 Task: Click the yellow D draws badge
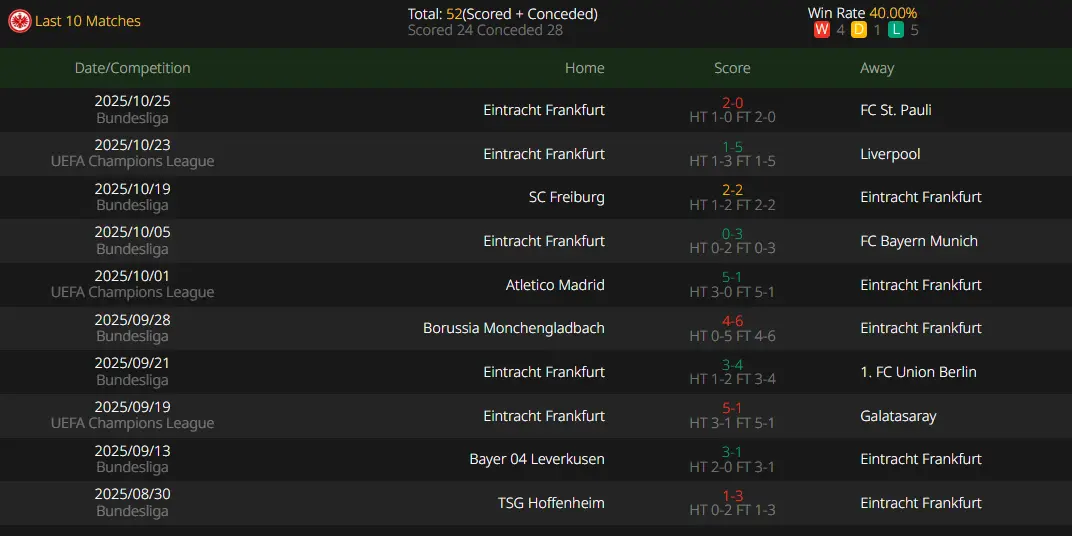coord(859,30)
